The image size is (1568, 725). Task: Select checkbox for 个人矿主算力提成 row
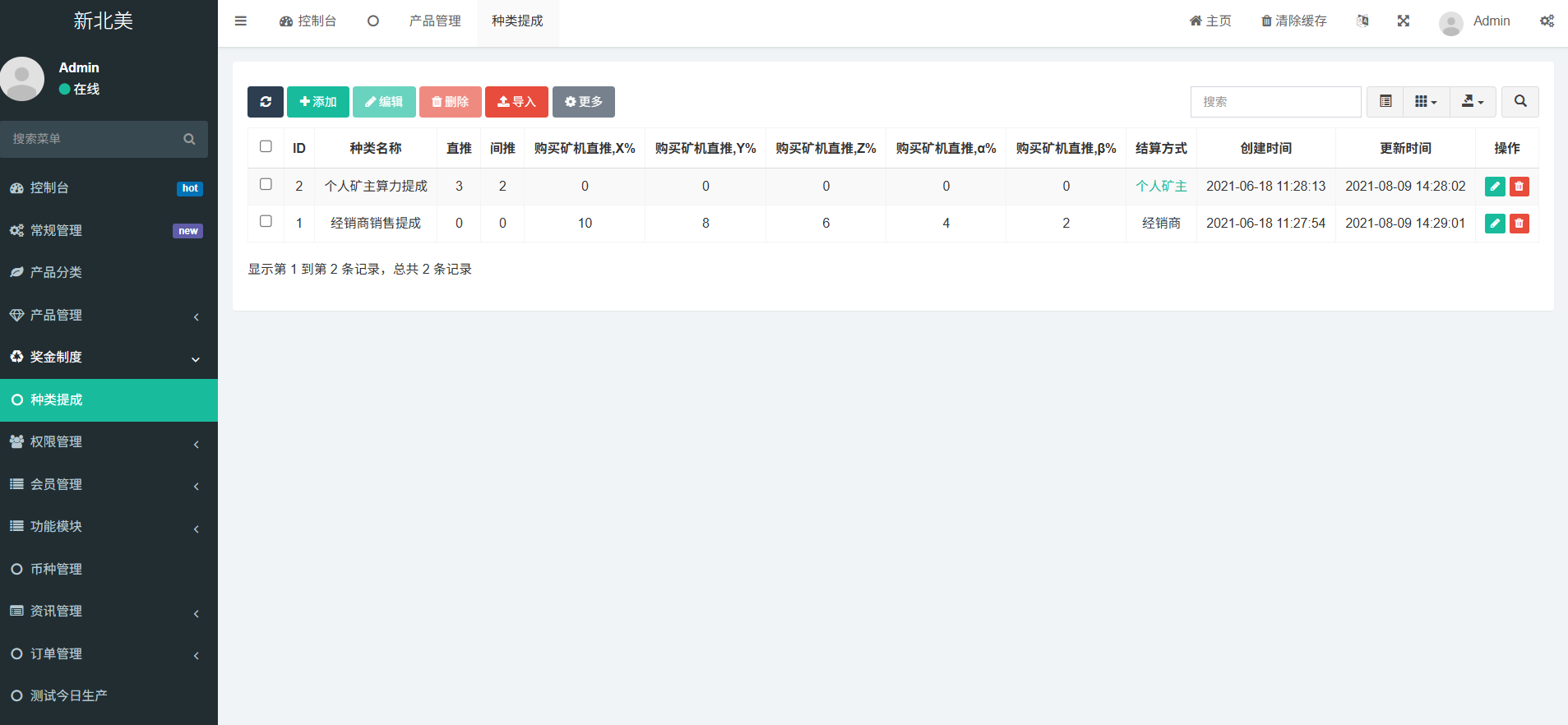(266, 184)
